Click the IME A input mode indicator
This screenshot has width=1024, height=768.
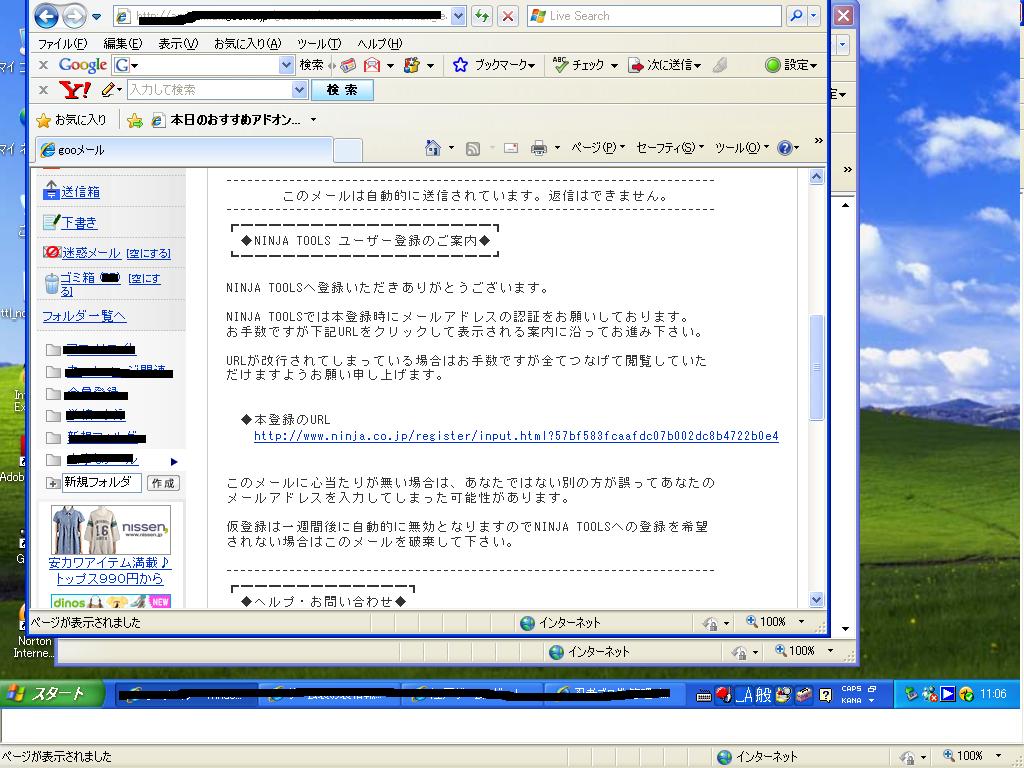(x=746, y=695)
